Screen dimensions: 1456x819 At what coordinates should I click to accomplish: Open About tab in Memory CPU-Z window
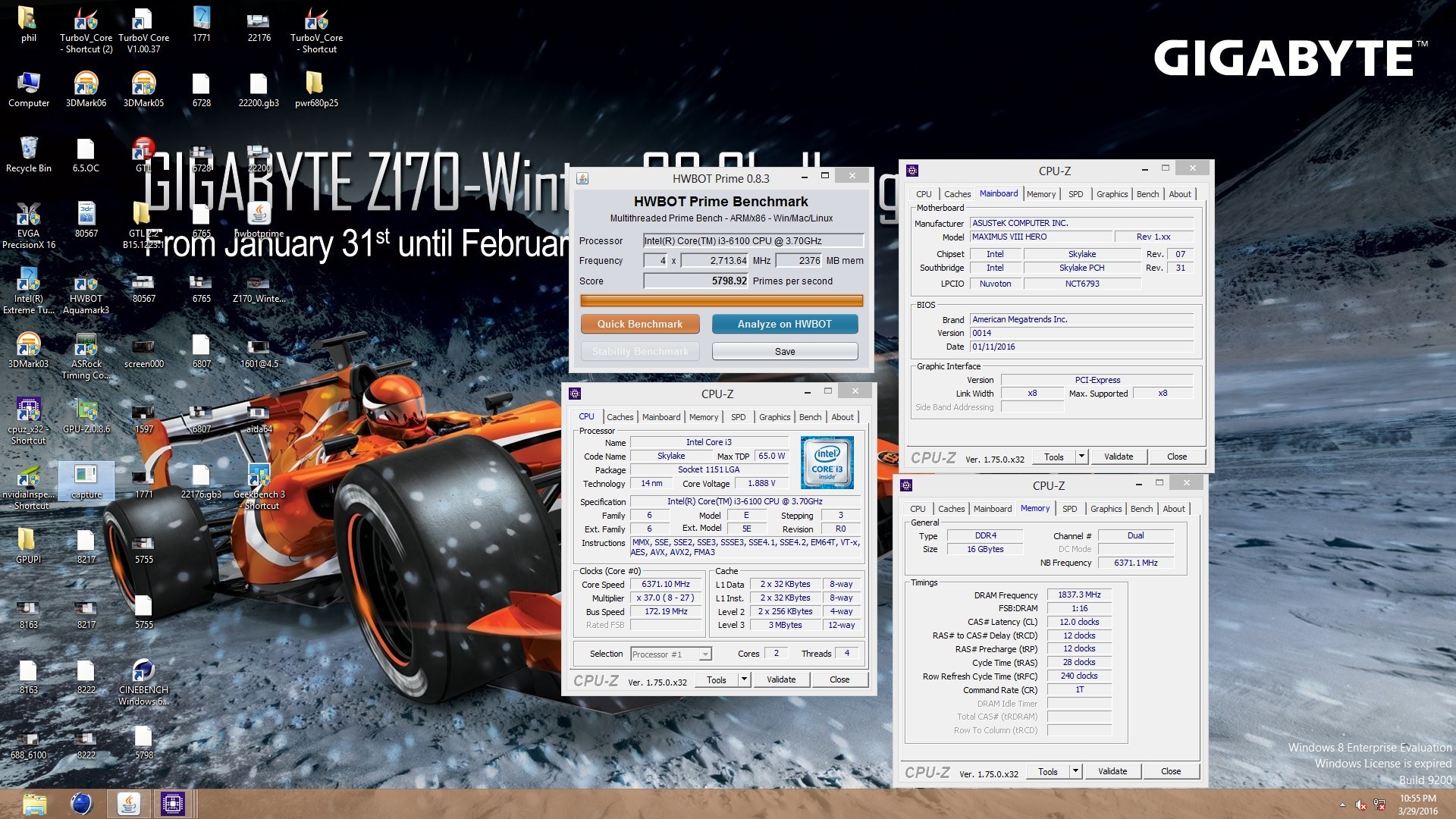pos(1173,509)
